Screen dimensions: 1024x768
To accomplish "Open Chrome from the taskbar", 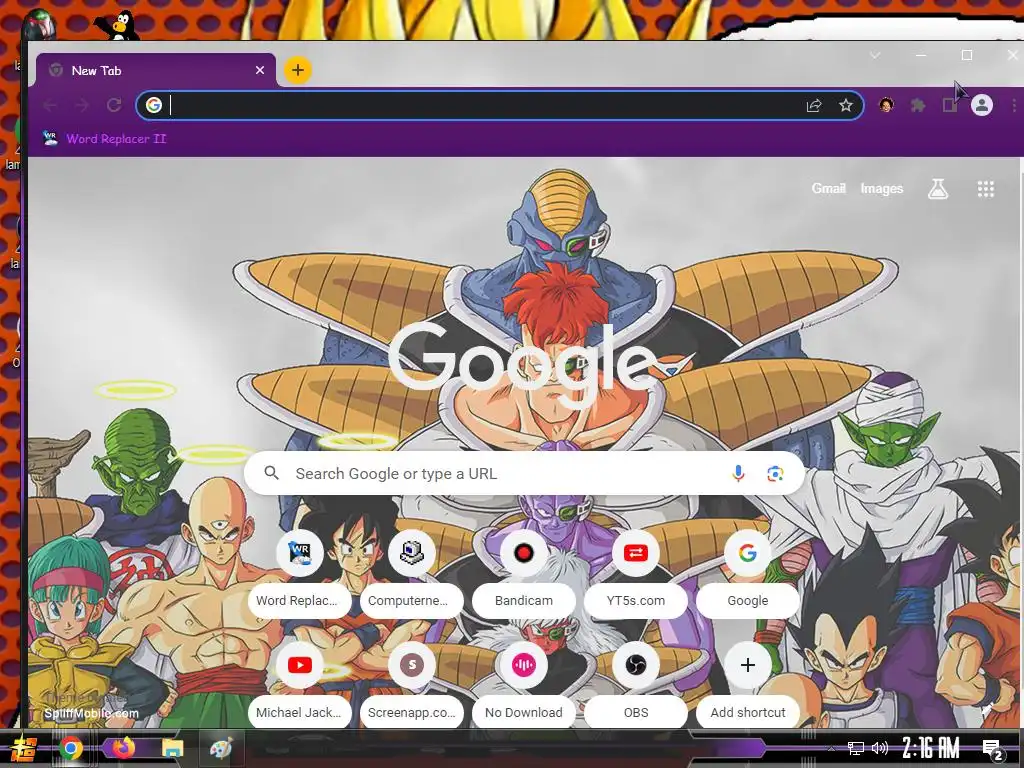I will click(x=71, y=748).
